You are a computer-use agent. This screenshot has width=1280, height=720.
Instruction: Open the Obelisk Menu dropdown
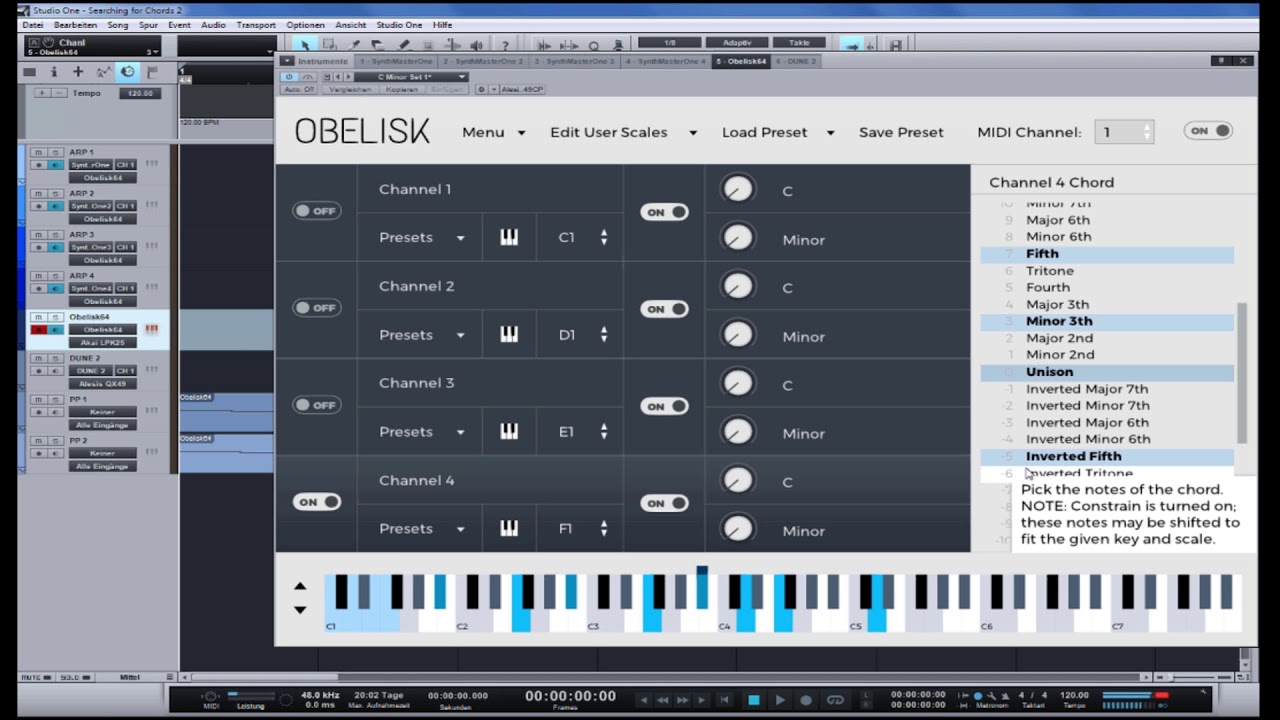pyautogui.click(x=493, y=132)
